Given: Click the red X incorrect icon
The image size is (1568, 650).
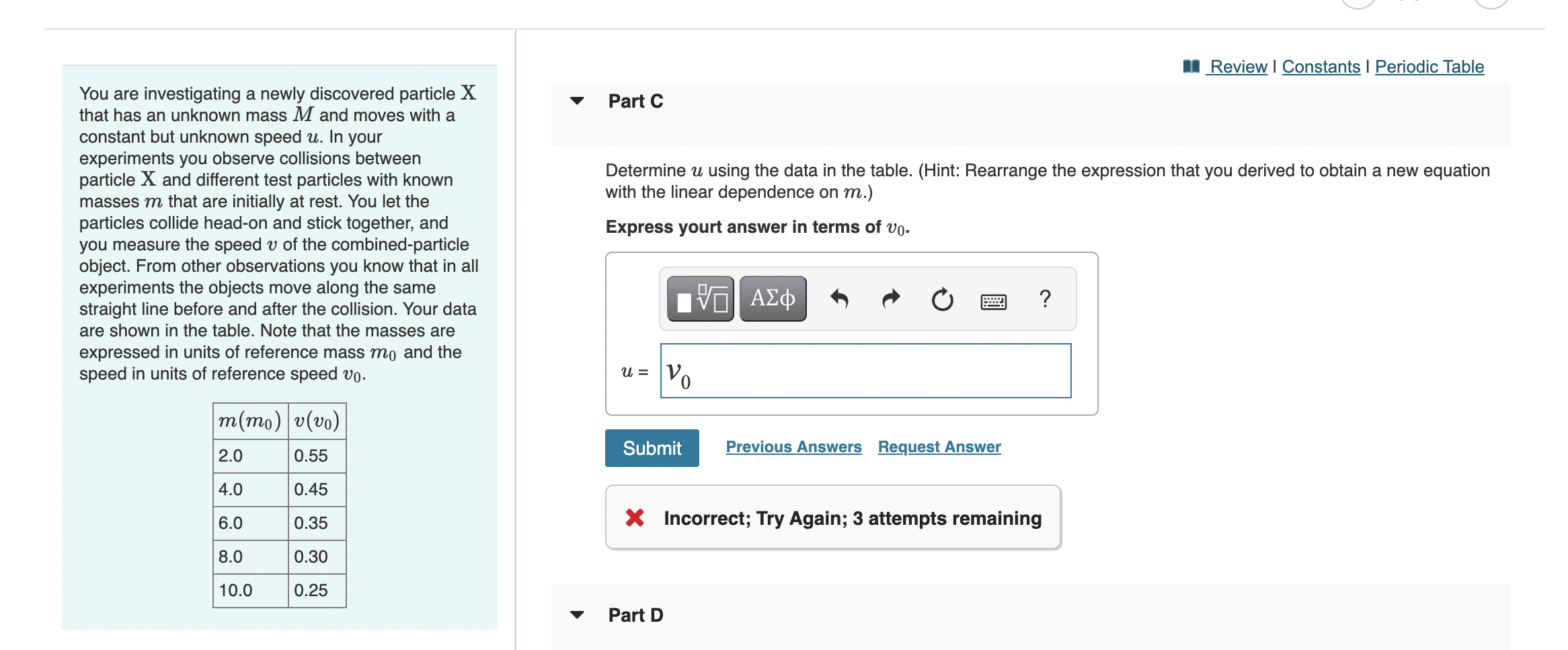Looking at the screenshot, I should pyautogui.click(x=635, y=517).
